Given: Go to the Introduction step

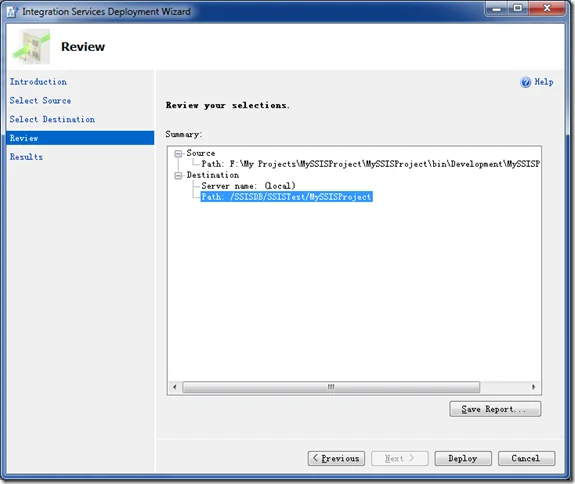Looking at the screenshot, I should coord(38,82).
